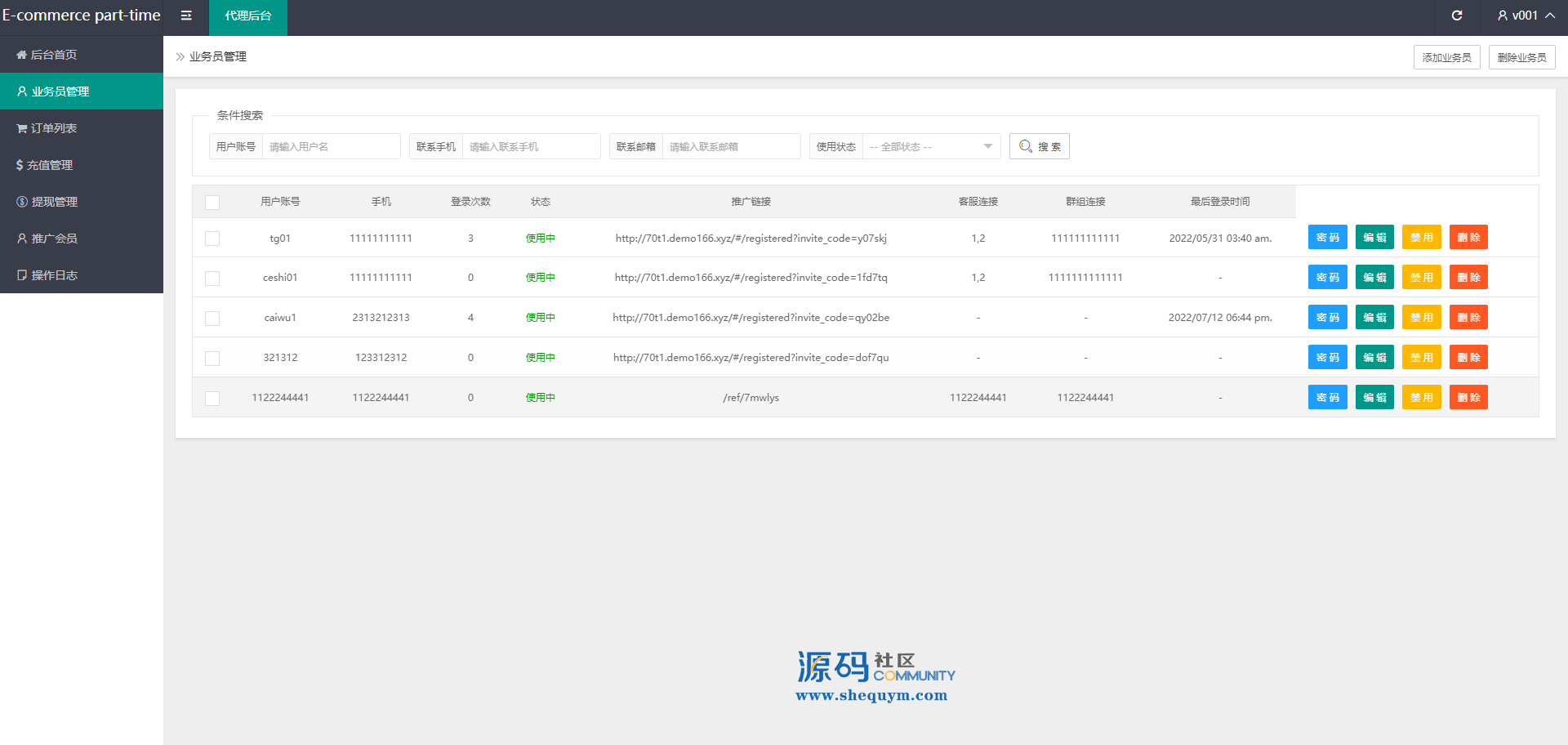Click the username cell tg01
Image resolution: width=1568 pixels, height=745 pixels.
point(280,239)
